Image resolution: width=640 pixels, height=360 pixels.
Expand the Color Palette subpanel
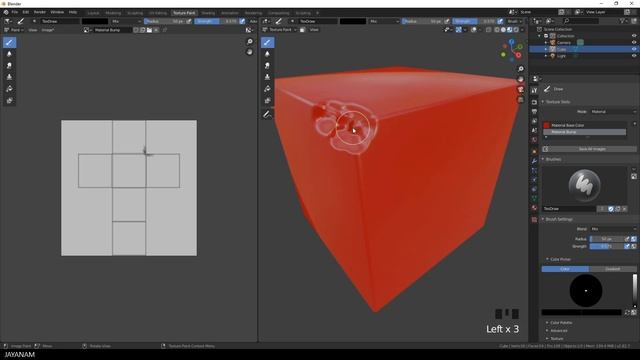(561, 323)
